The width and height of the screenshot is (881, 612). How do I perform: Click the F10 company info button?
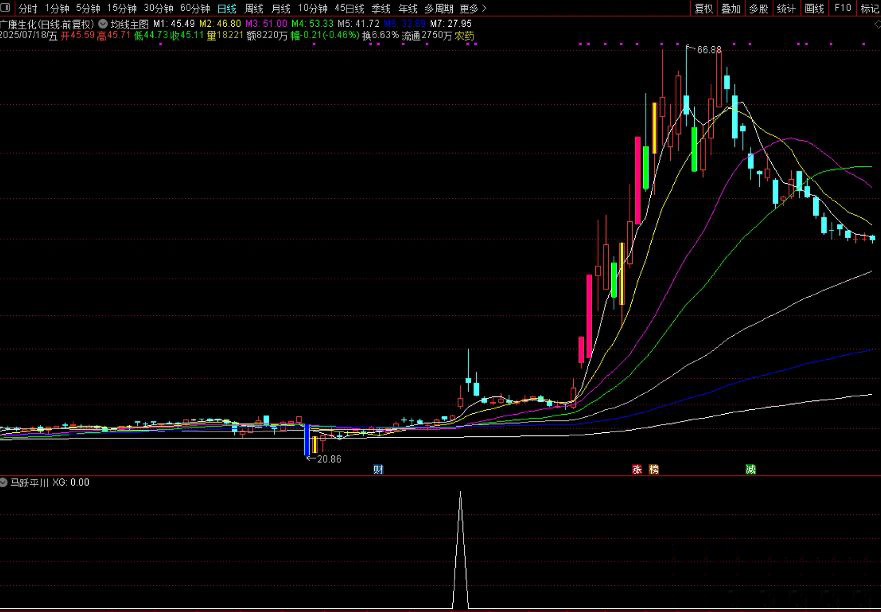(842, 8)
